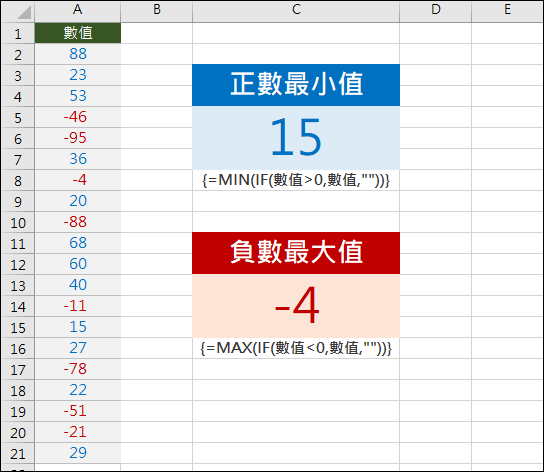
Task: Select row 21 header
Action: (18, 454)
